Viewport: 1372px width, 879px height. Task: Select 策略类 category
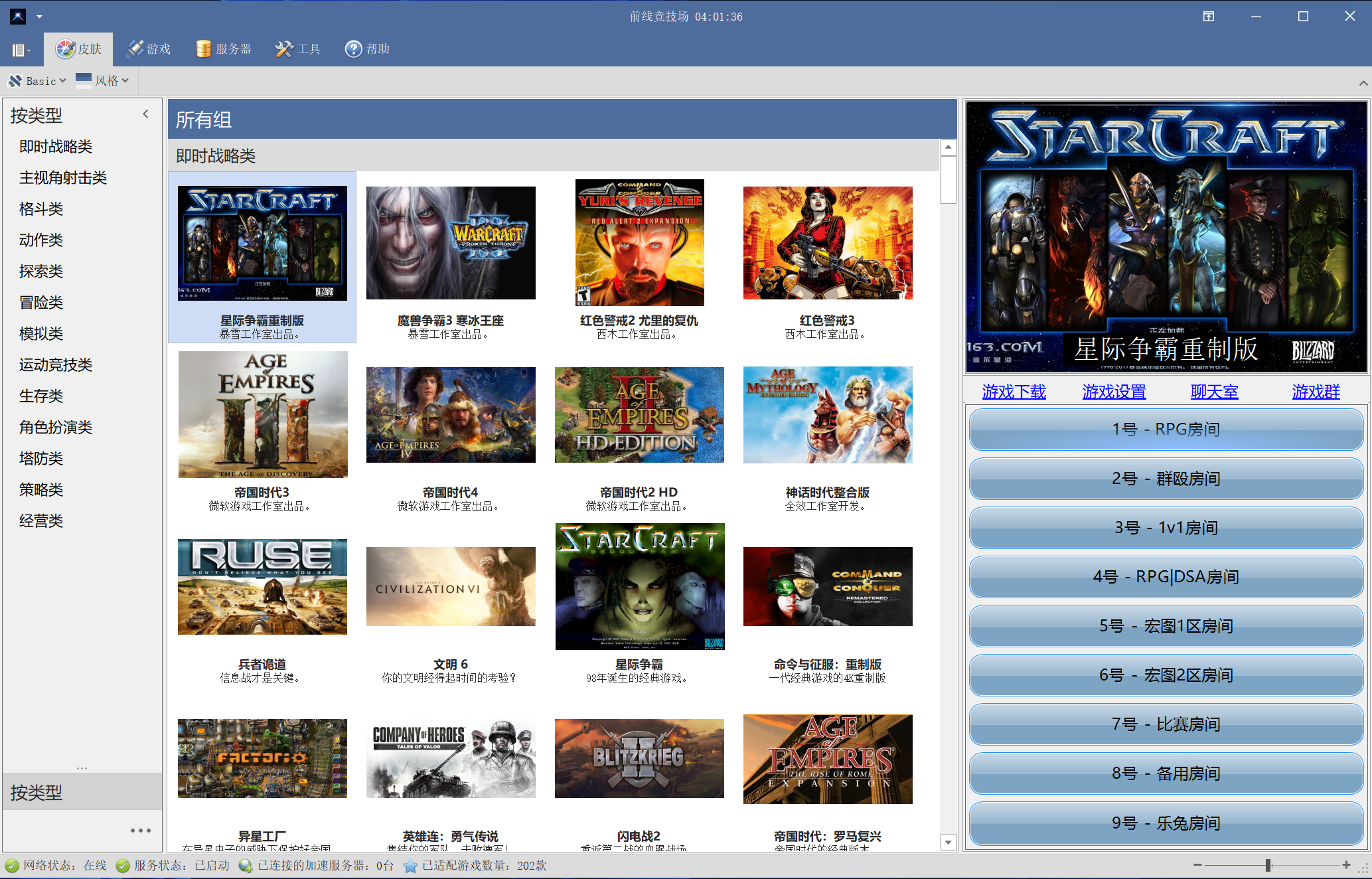(41, 490)
